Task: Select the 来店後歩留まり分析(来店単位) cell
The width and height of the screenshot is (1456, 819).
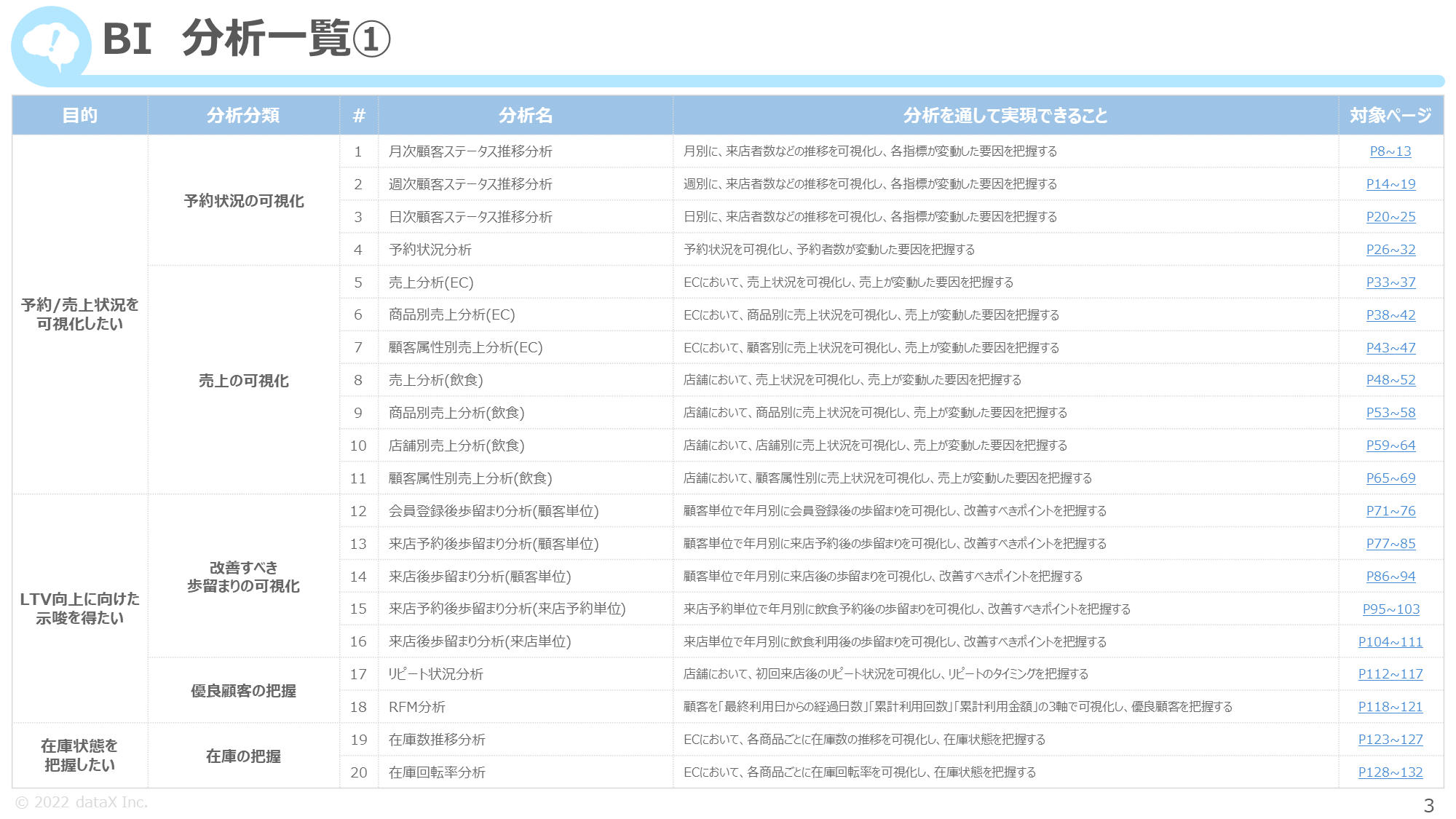Action: click(x=526, y=642)
